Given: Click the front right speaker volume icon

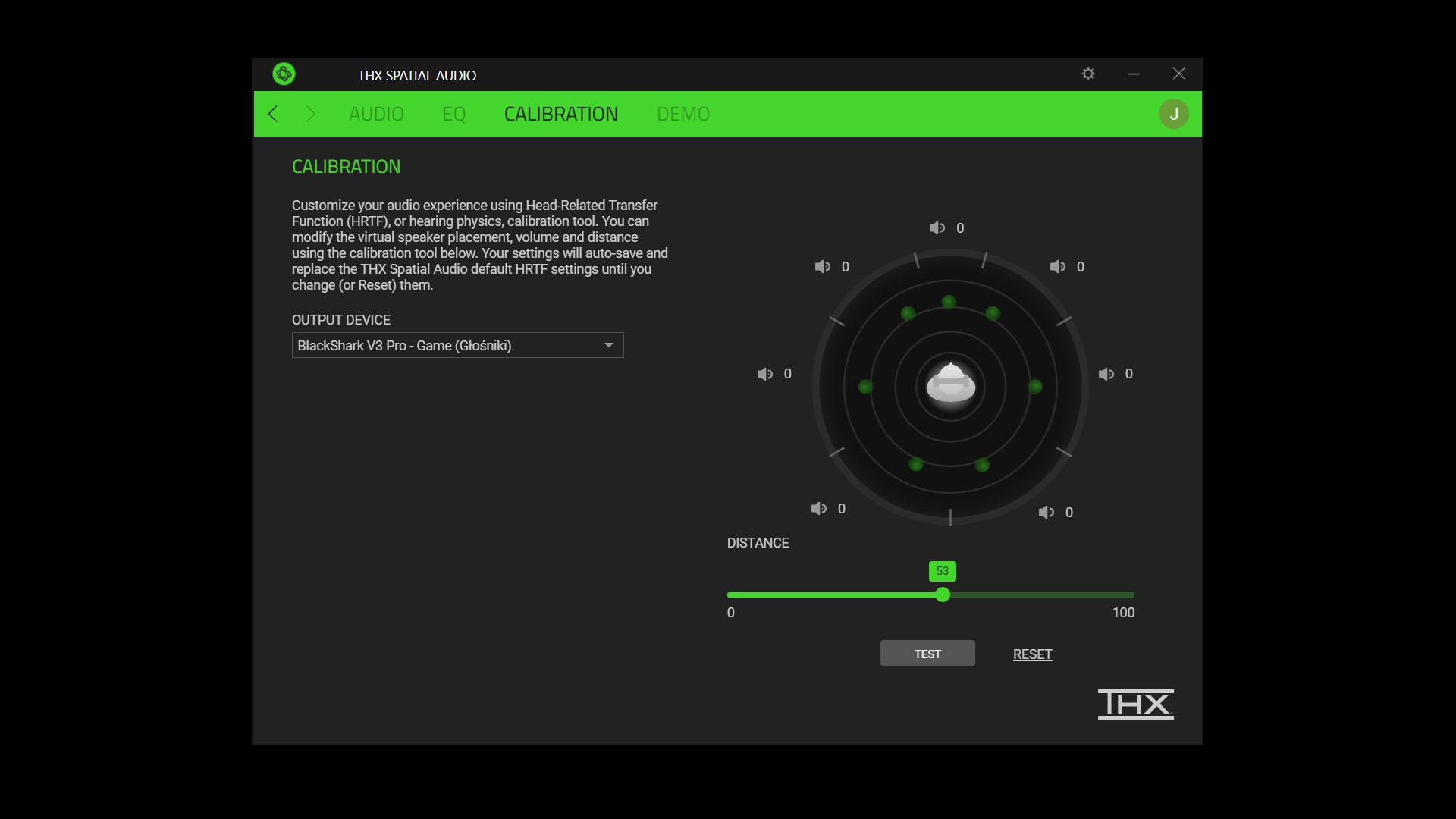Looking at the screenshot, I should tap(1058, 266).
